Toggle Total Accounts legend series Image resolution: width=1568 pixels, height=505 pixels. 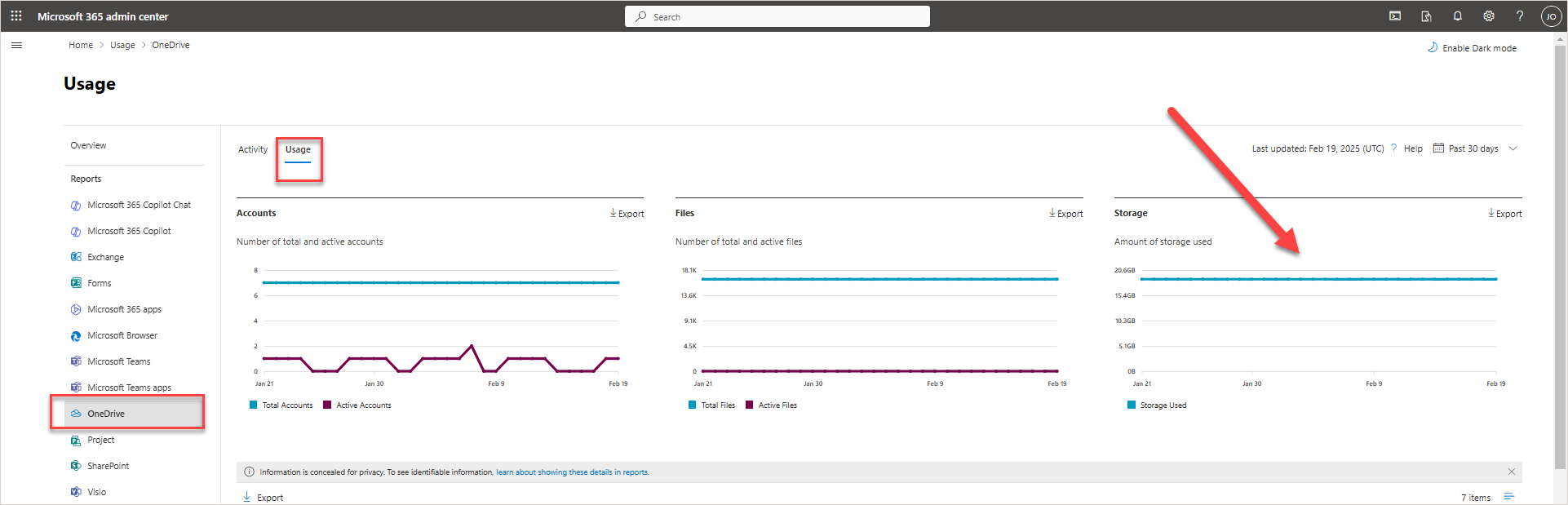tap(281, 405)
